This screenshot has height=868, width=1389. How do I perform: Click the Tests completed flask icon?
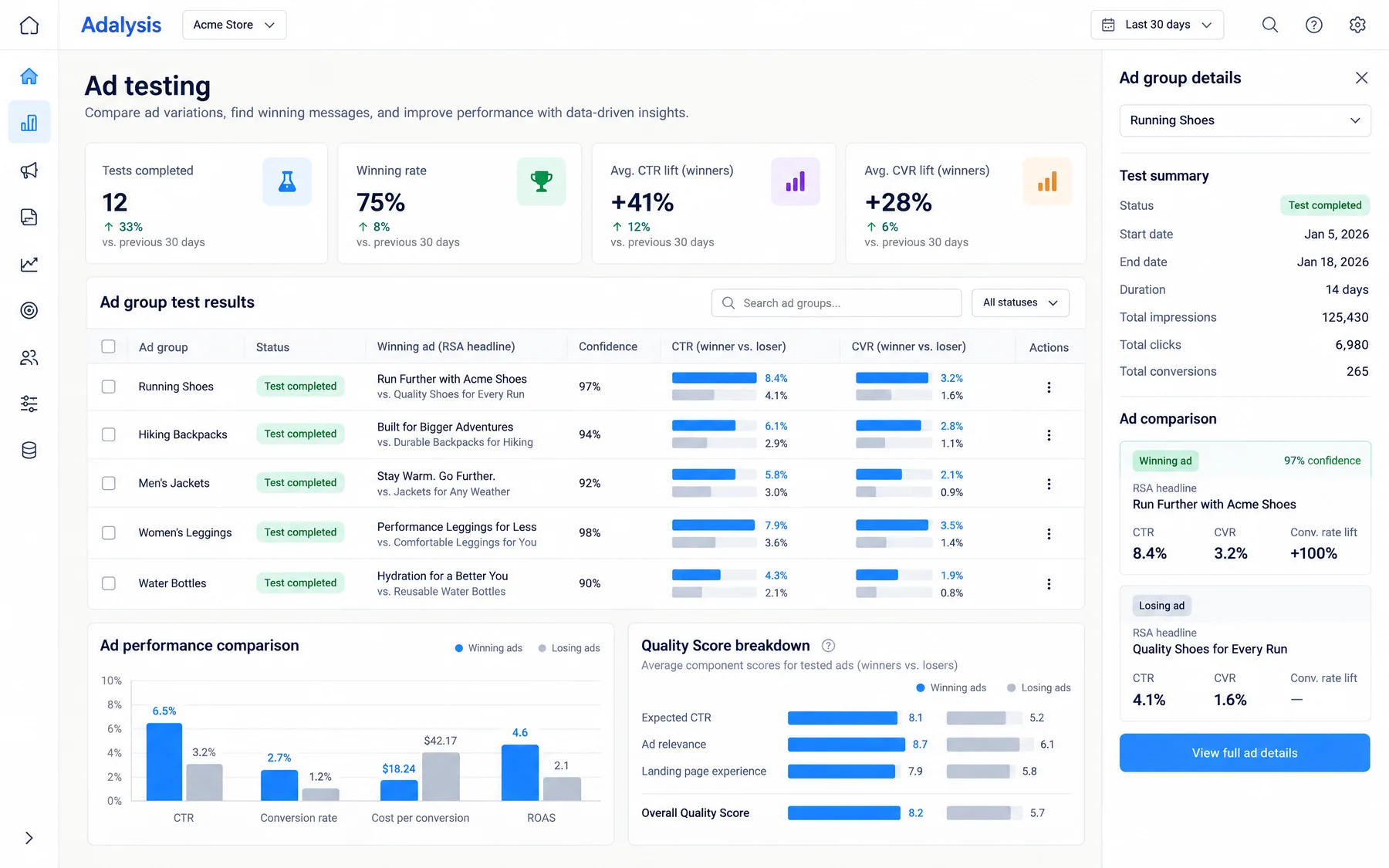(x=287, y=182)
